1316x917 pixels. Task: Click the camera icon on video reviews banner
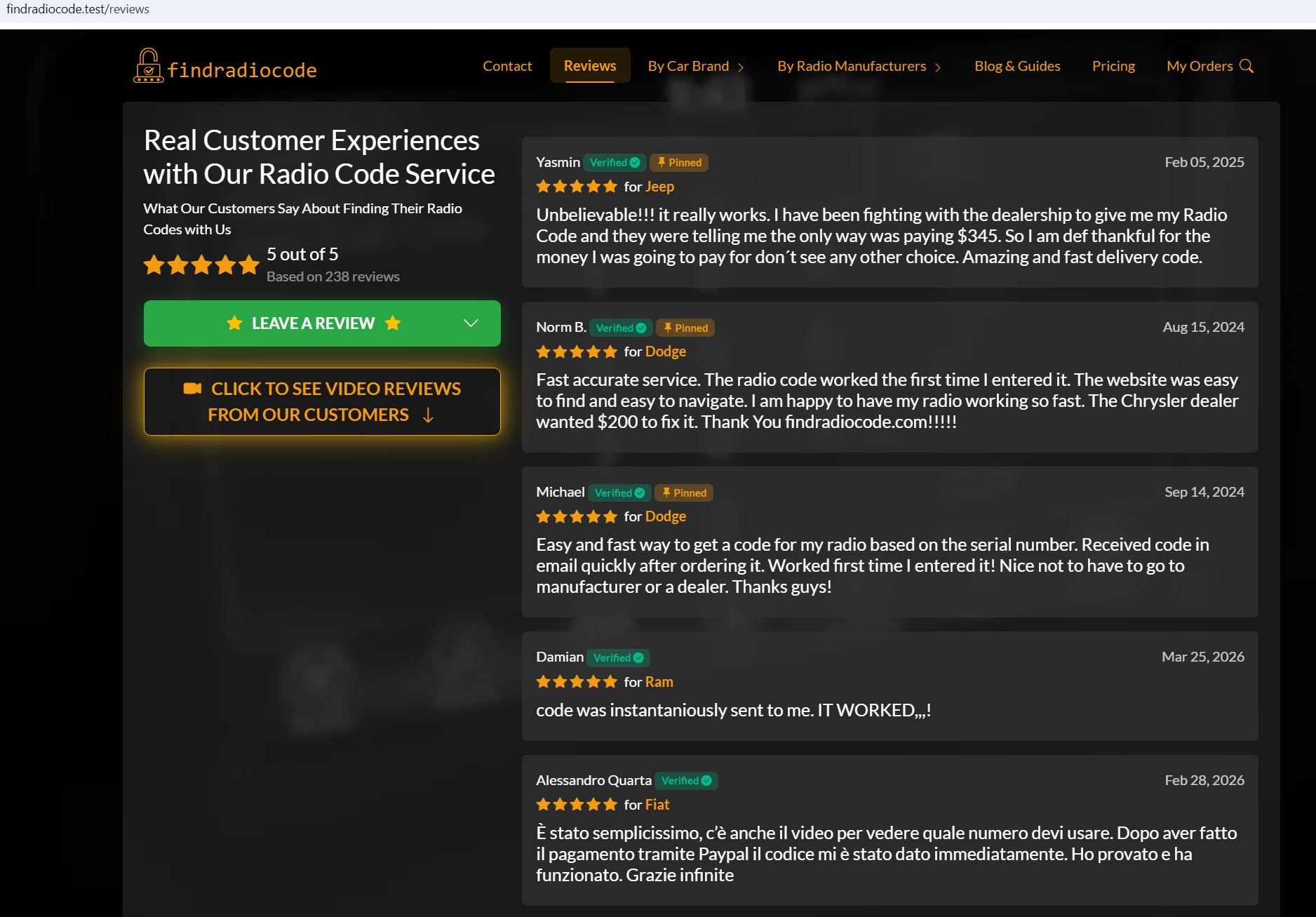coord(192,388)
